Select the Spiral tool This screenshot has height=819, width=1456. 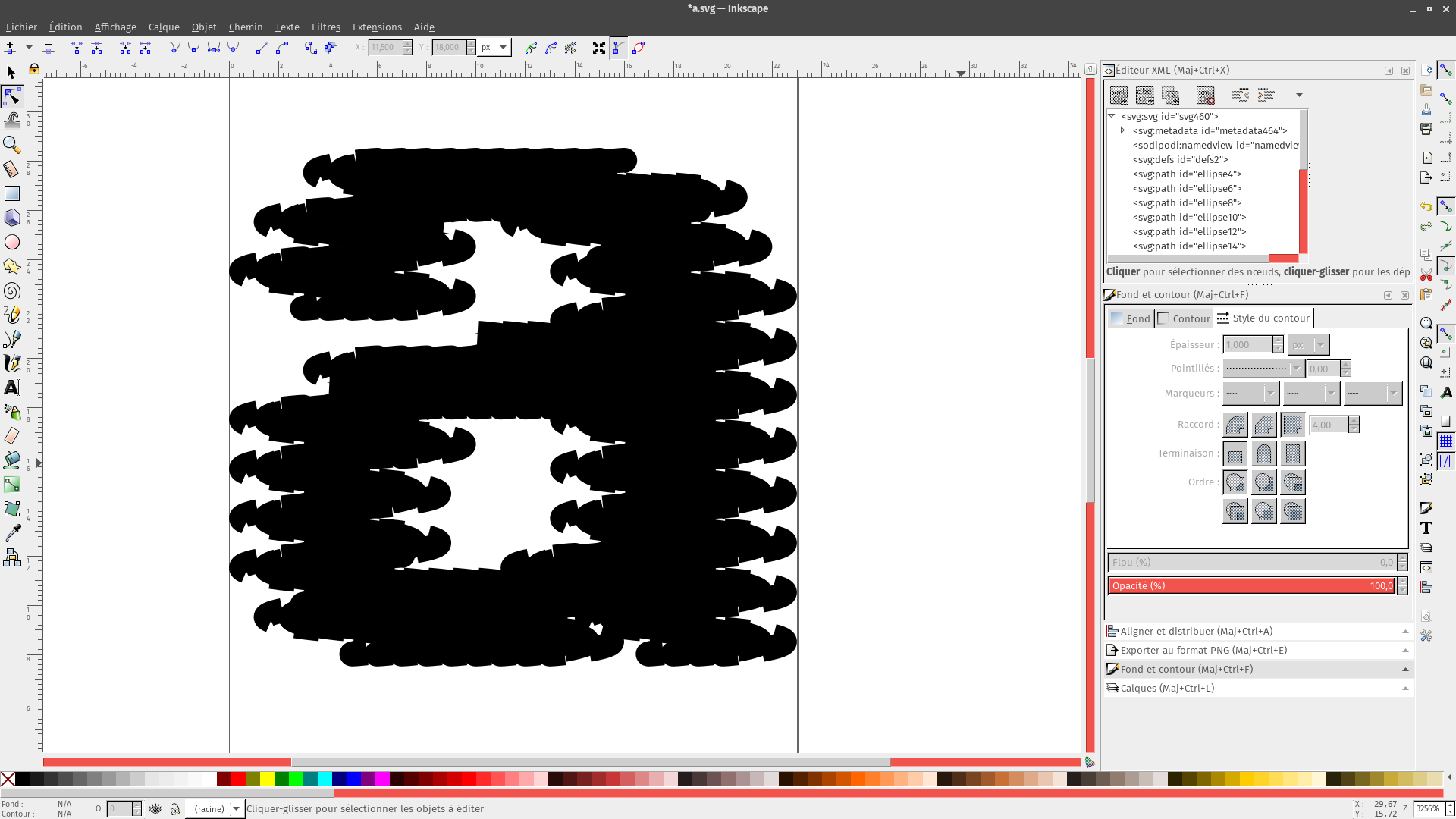click(x=12, y=291)
